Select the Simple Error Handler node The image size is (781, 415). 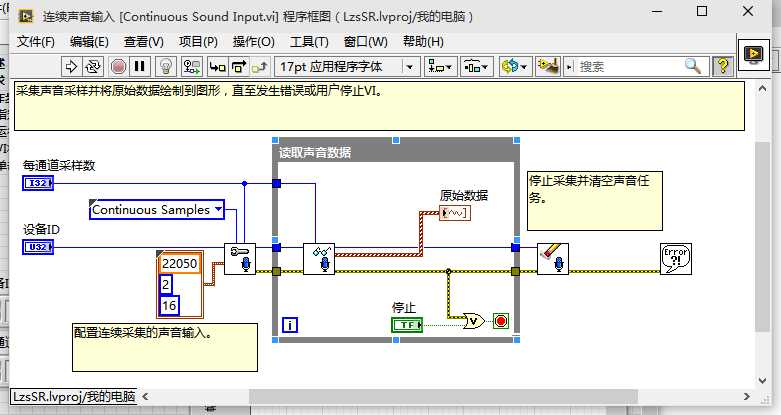pyautogui.click(x=676, y=259)
